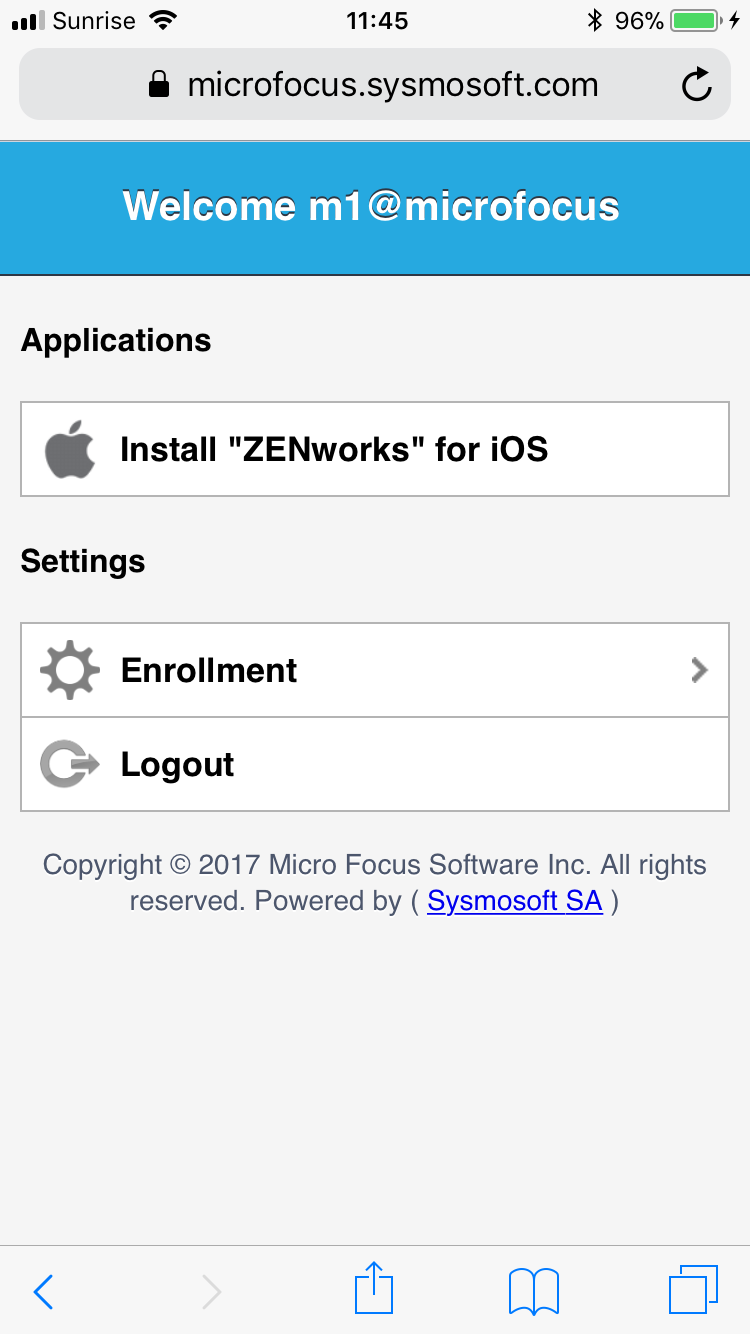Screen dimensions: 750x1334
Task: Tap the microfocus.sysmosoft.com address bar
Action: [x=392, y=86]
